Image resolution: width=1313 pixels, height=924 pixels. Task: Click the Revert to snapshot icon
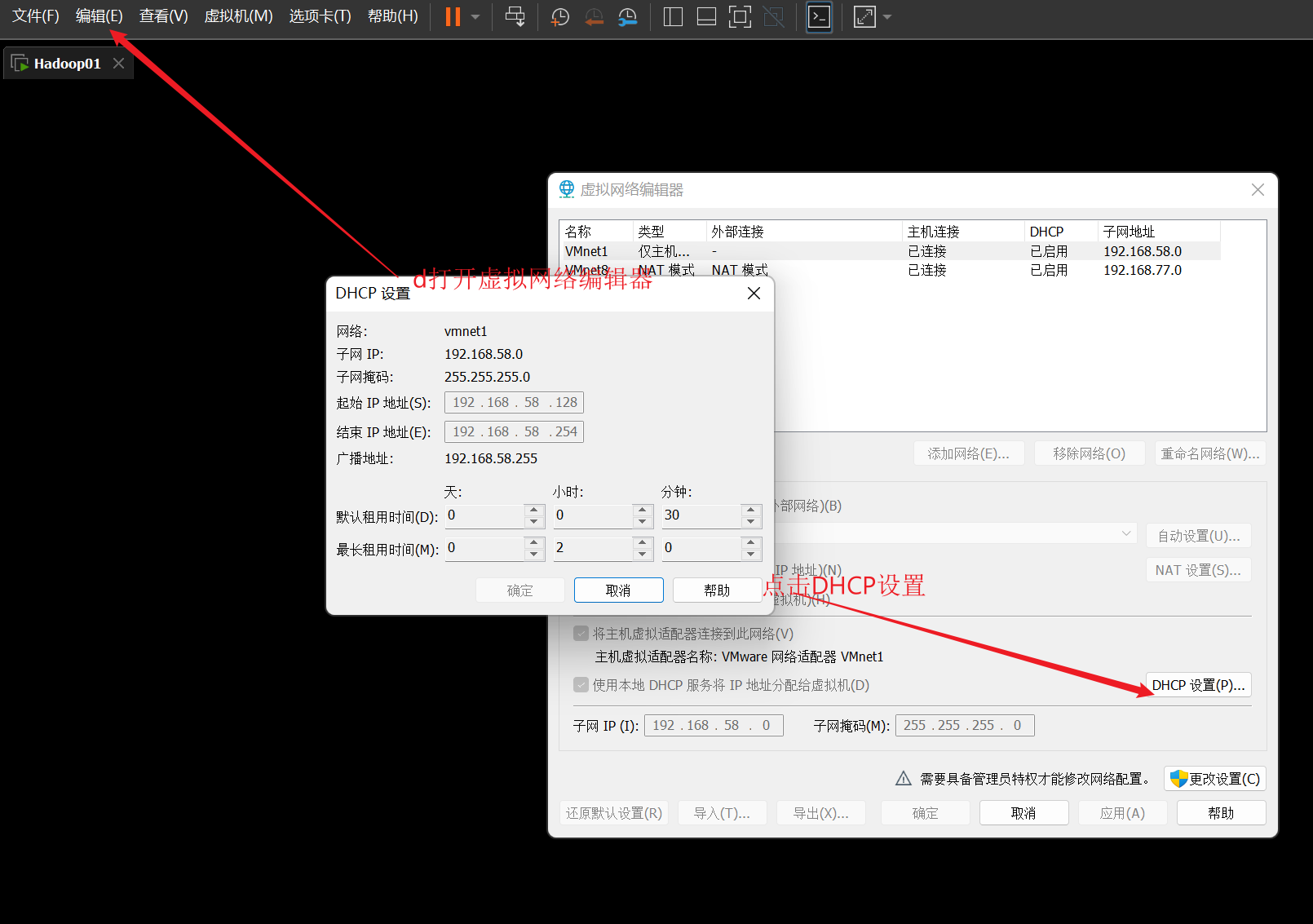594,17
